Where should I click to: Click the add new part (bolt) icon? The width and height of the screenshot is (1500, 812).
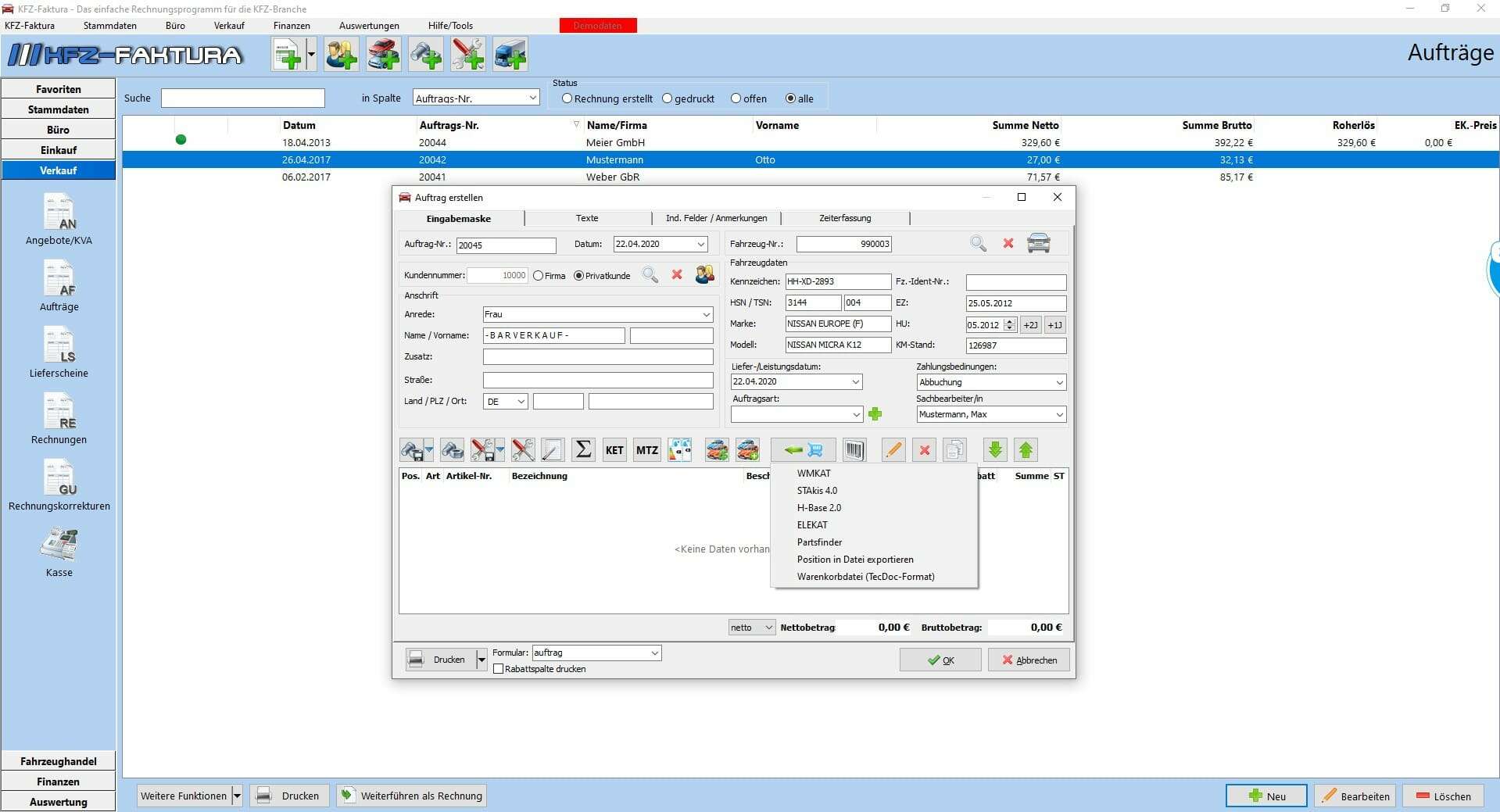(x=426, y=55)
